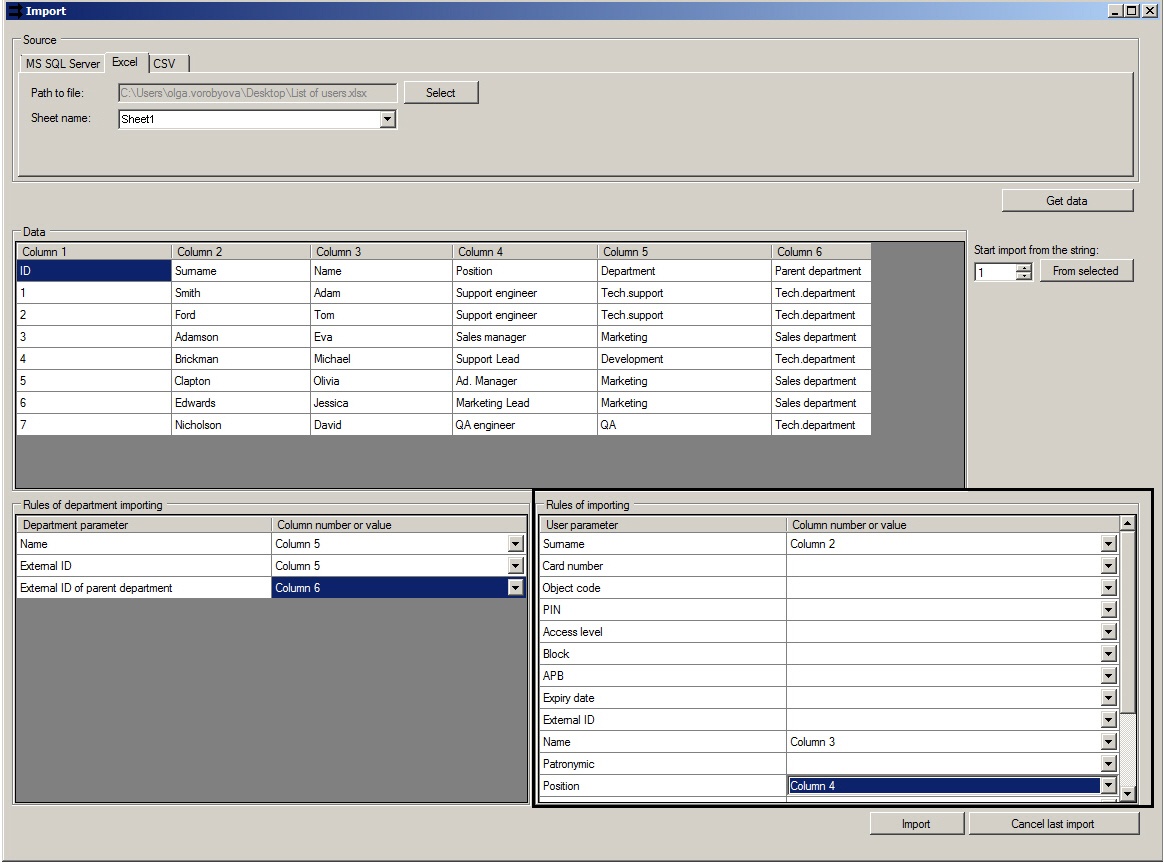Increase the start import string number
This screenshot has height=863, width=1164.
[x=1023, y=267]
